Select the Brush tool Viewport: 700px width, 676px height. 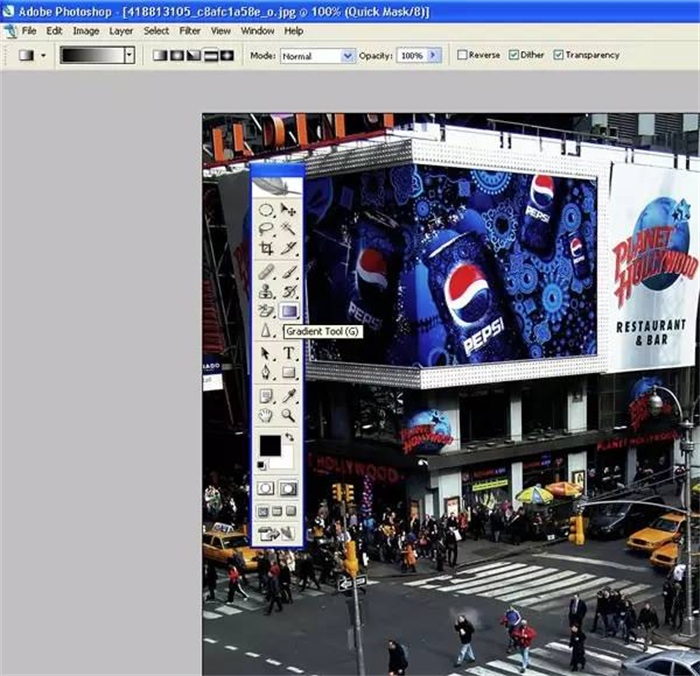(288, 272)
